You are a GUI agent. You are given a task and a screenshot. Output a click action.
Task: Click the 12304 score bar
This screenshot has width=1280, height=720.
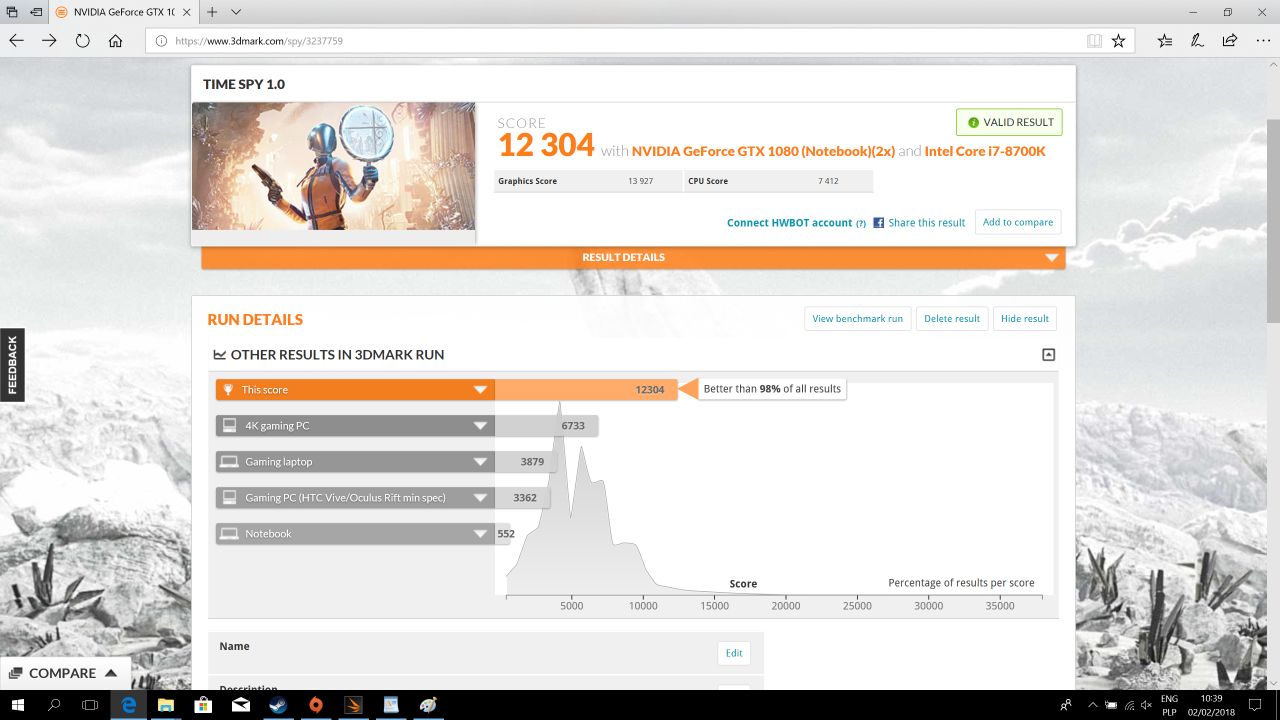[586, 390]
